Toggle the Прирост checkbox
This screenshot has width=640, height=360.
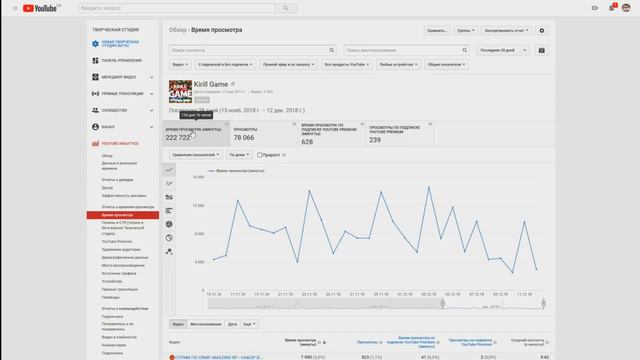coord(259,155)
